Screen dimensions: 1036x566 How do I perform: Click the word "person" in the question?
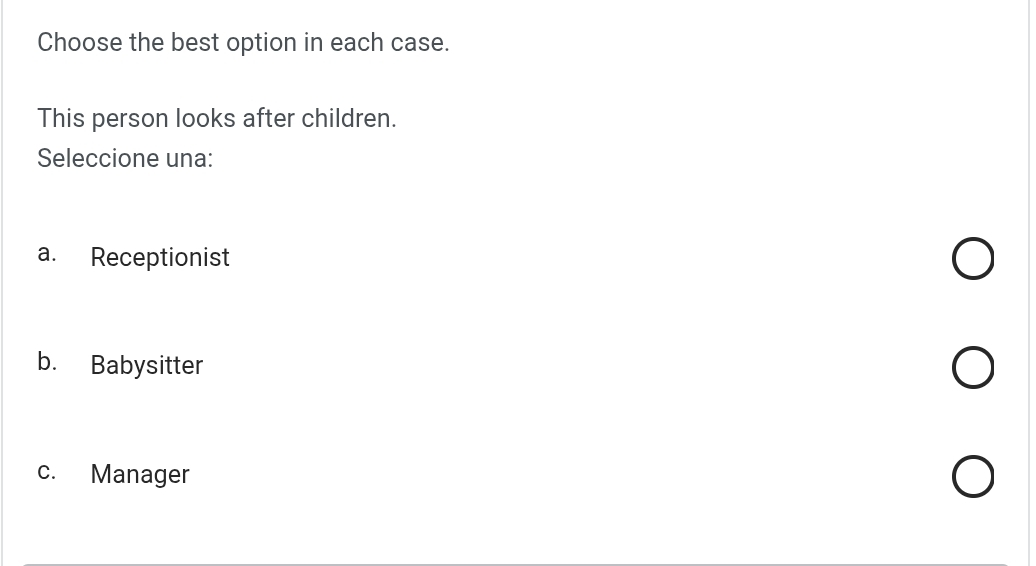130,119
